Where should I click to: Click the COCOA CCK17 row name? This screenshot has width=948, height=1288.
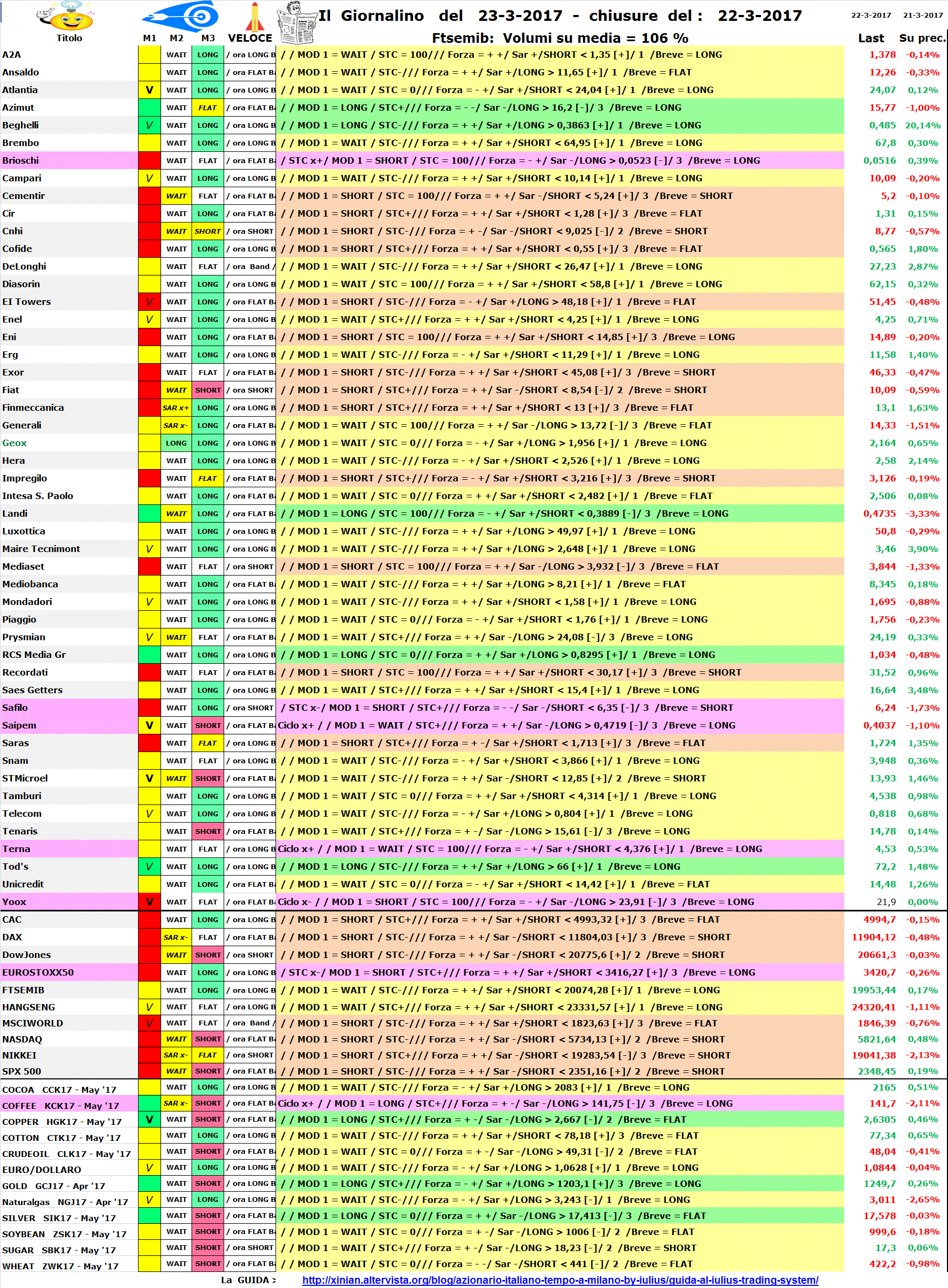59,1090
